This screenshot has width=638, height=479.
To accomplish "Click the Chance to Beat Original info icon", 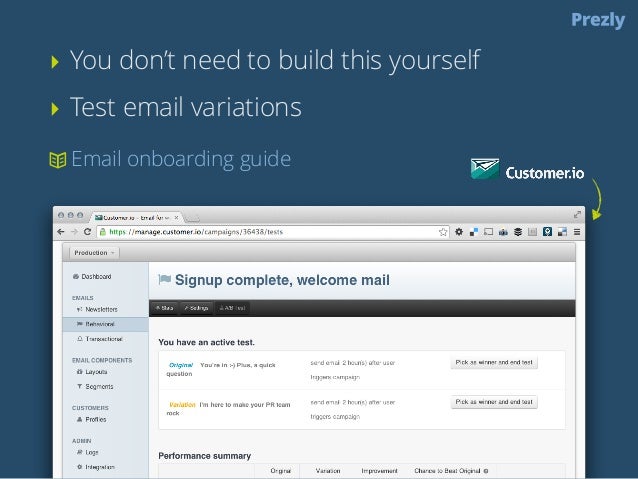I will (x=485, y=471).
